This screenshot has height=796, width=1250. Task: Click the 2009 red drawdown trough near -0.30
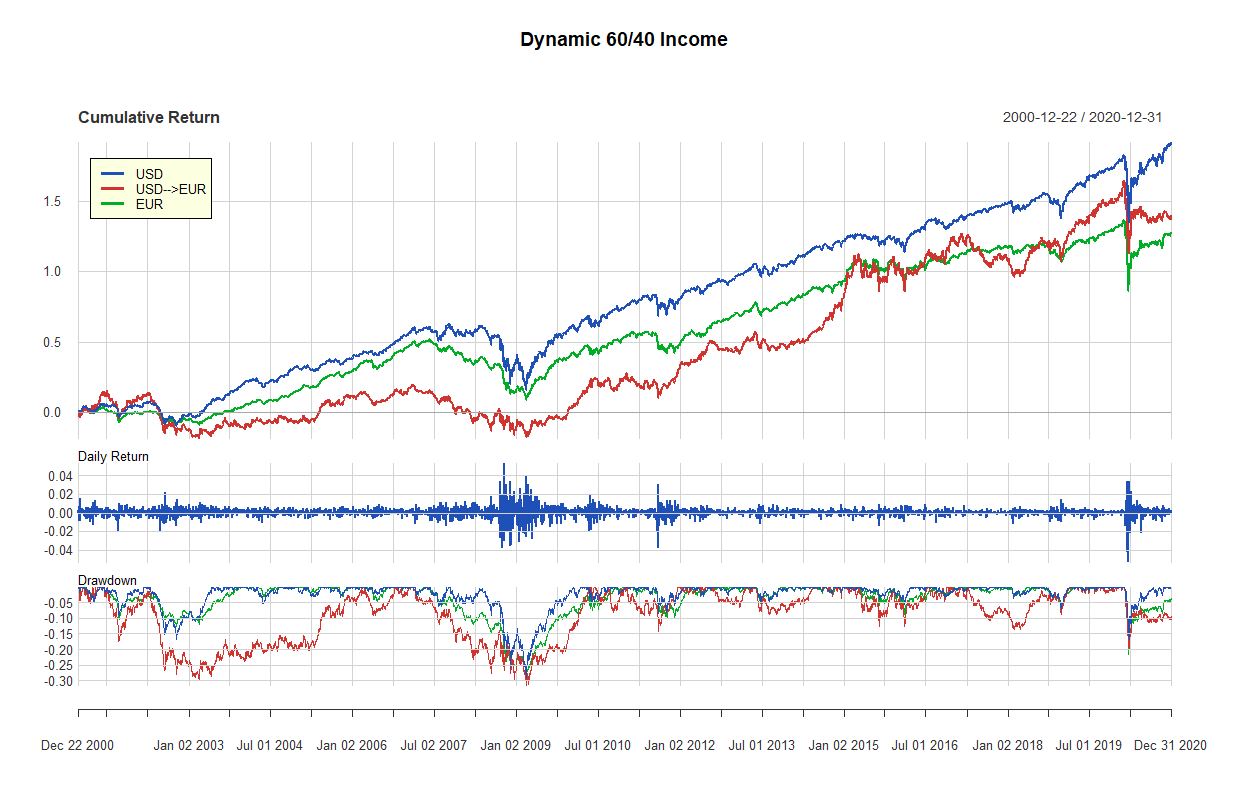click(x=527, y=679)
